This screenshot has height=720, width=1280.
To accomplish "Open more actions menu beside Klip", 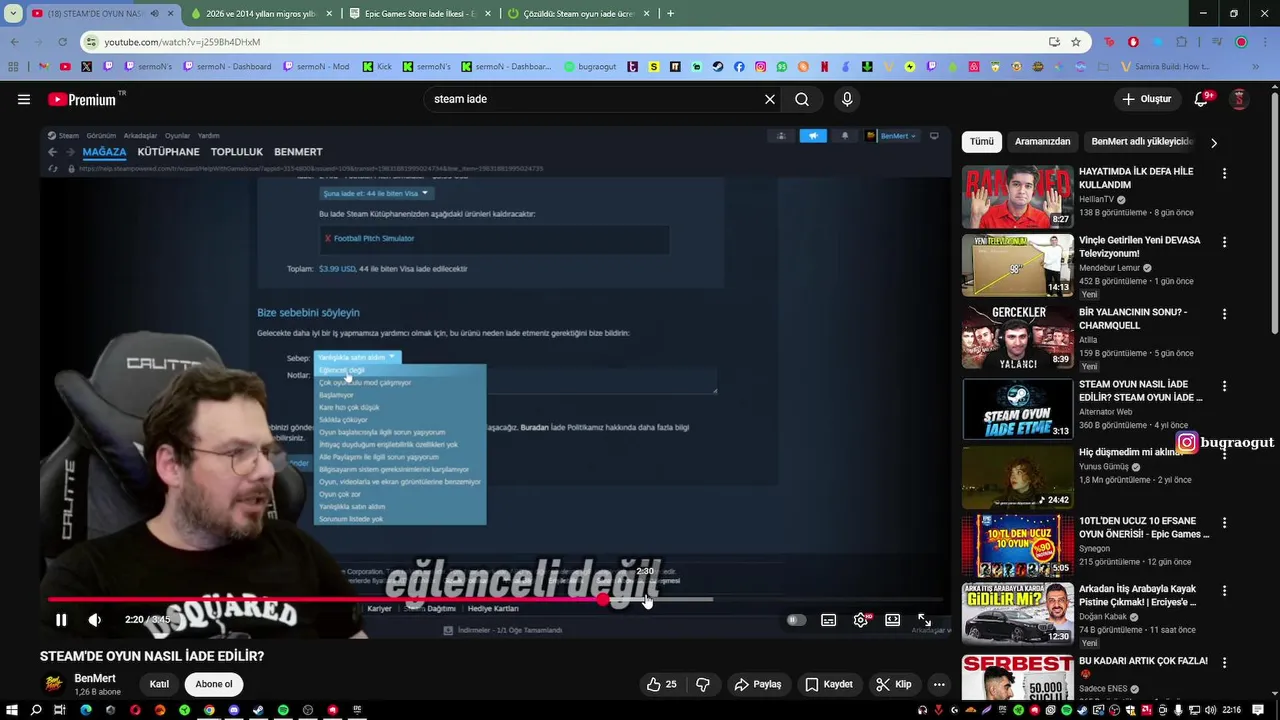I will (x=939, y=684).
